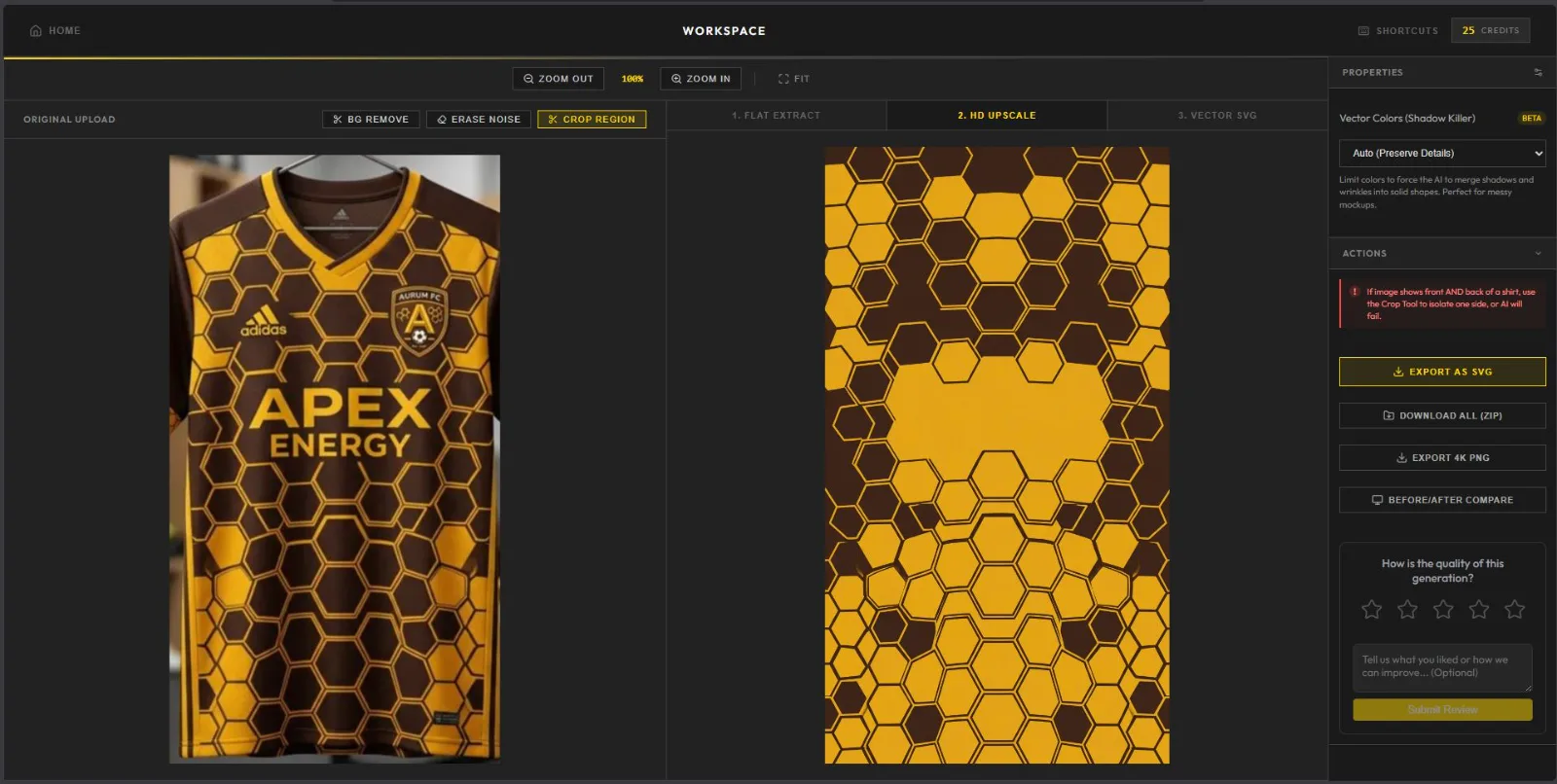Select the Crop Region tool
This screenshot has height=784, width=1557.
(592, 120)
